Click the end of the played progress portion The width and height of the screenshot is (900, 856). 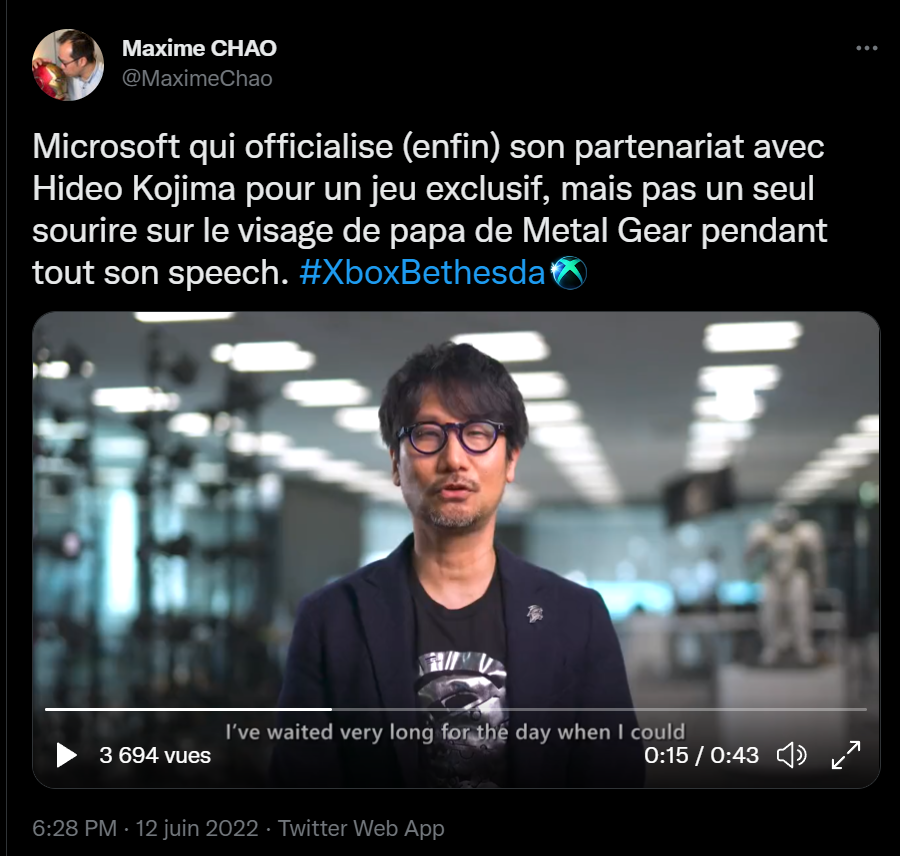click(x=331, y=710)
